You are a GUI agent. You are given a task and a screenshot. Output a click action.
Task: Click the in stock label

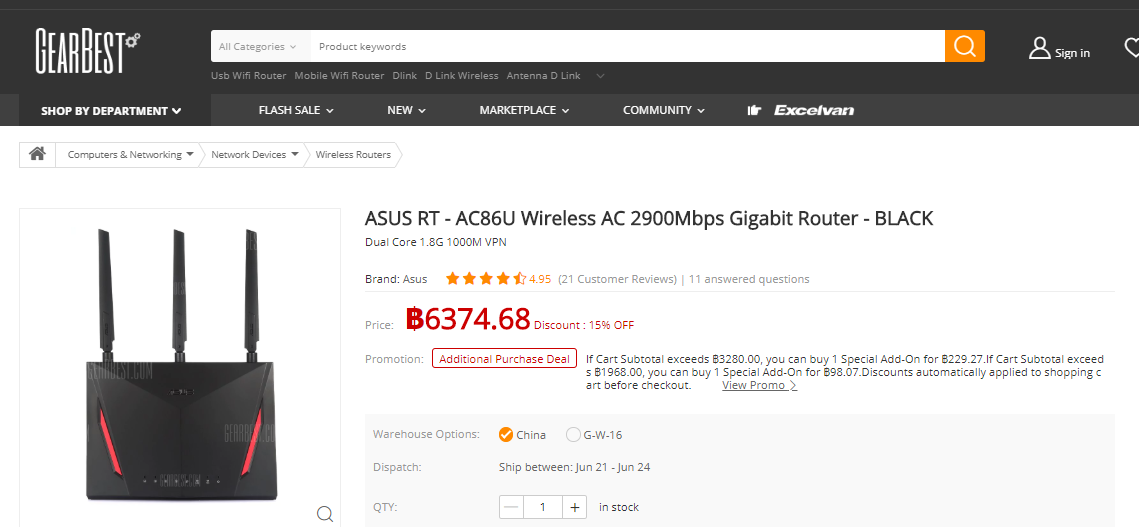(x=619, y=507)
